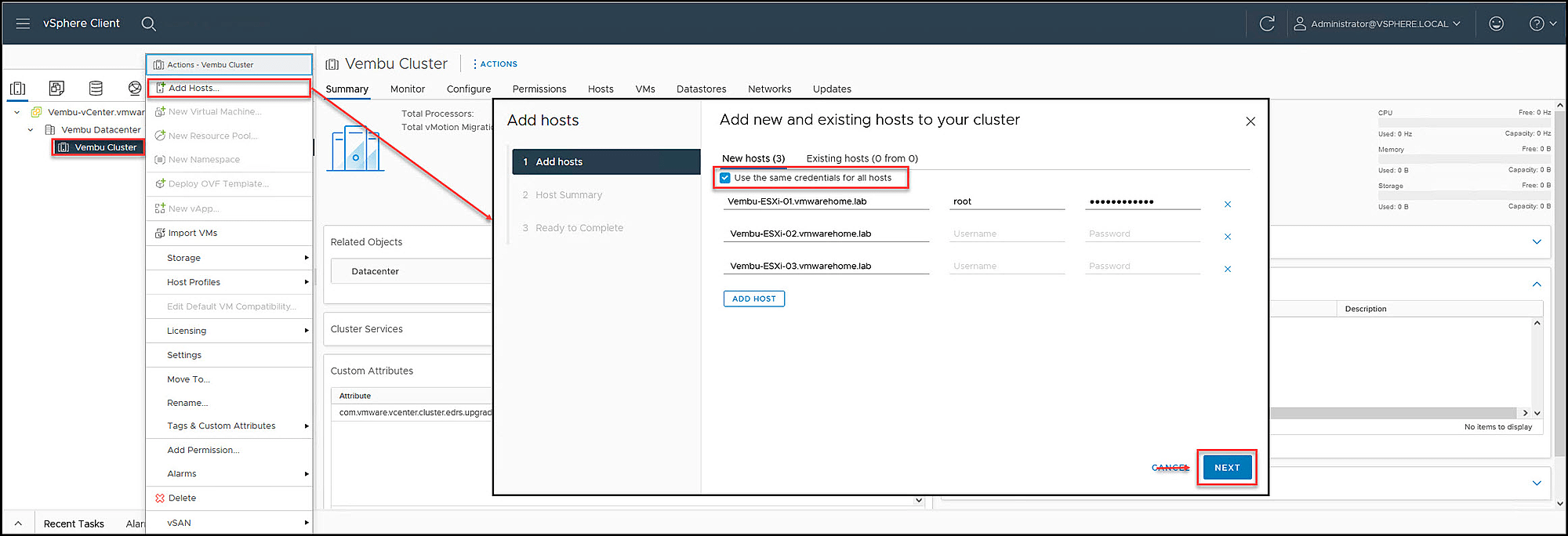Click the Datacenter related object button
This screenshot has height=536, width=1568.
coord(412,271)
